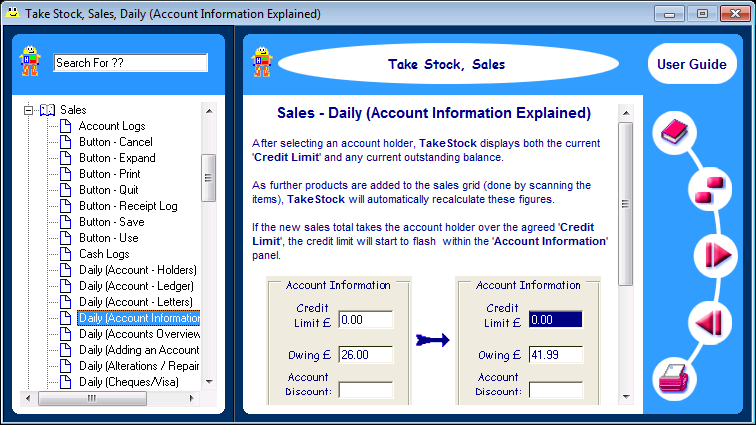Click page icon next to Daily (Cheques/Visa)
Image resolution: width=756 pixels, height=425 pixels.
(x=66, y=382)
